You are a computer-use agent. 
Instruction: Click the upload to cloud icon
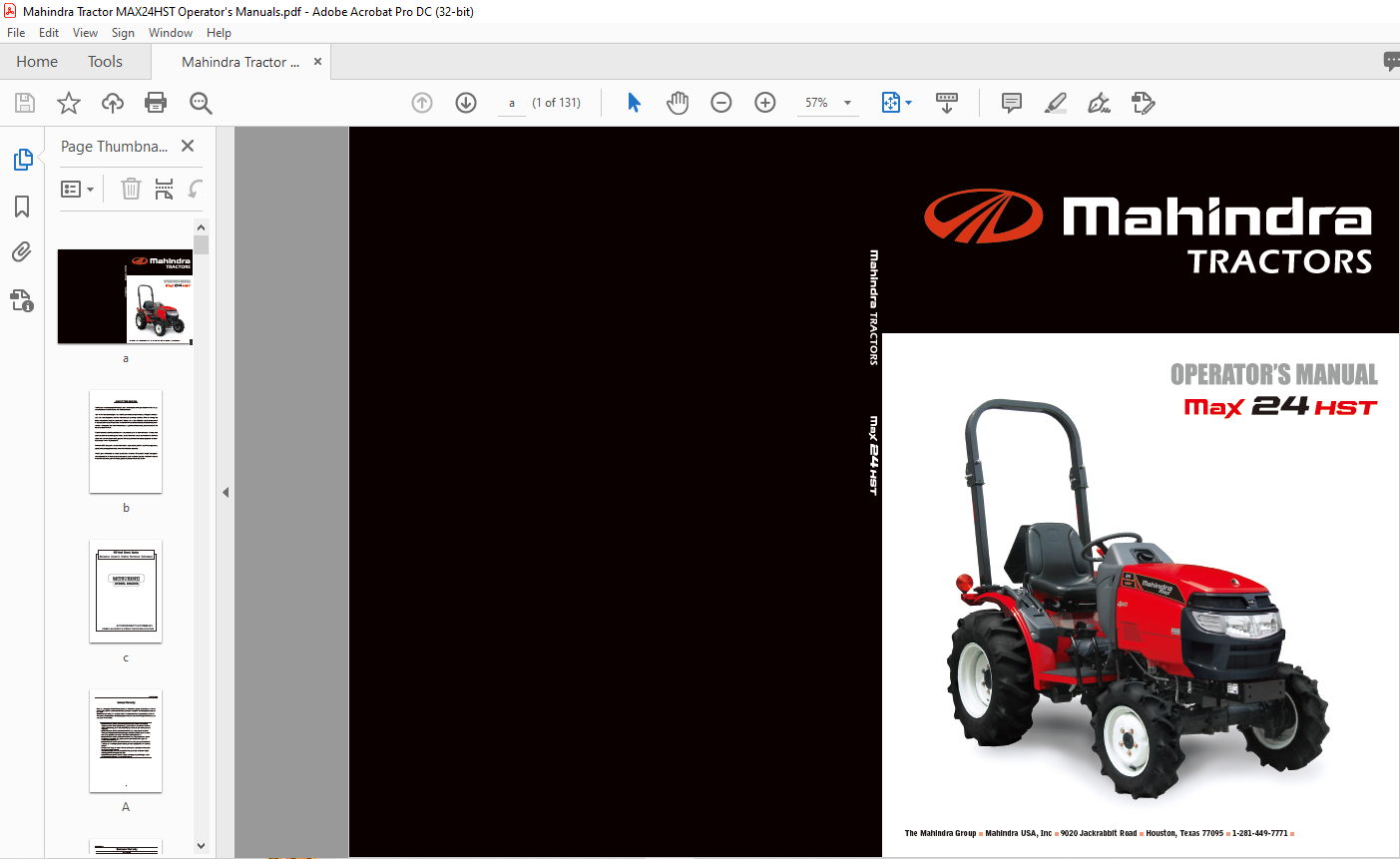[x=113, y=103]
